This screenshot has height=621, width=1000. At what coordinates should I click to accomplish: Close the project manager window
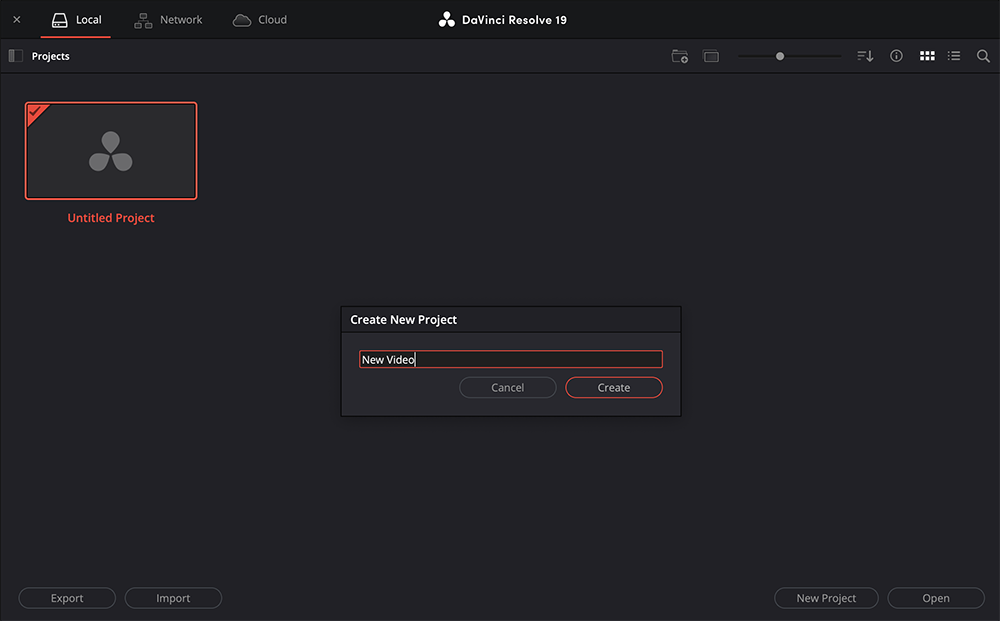[16, 18]
